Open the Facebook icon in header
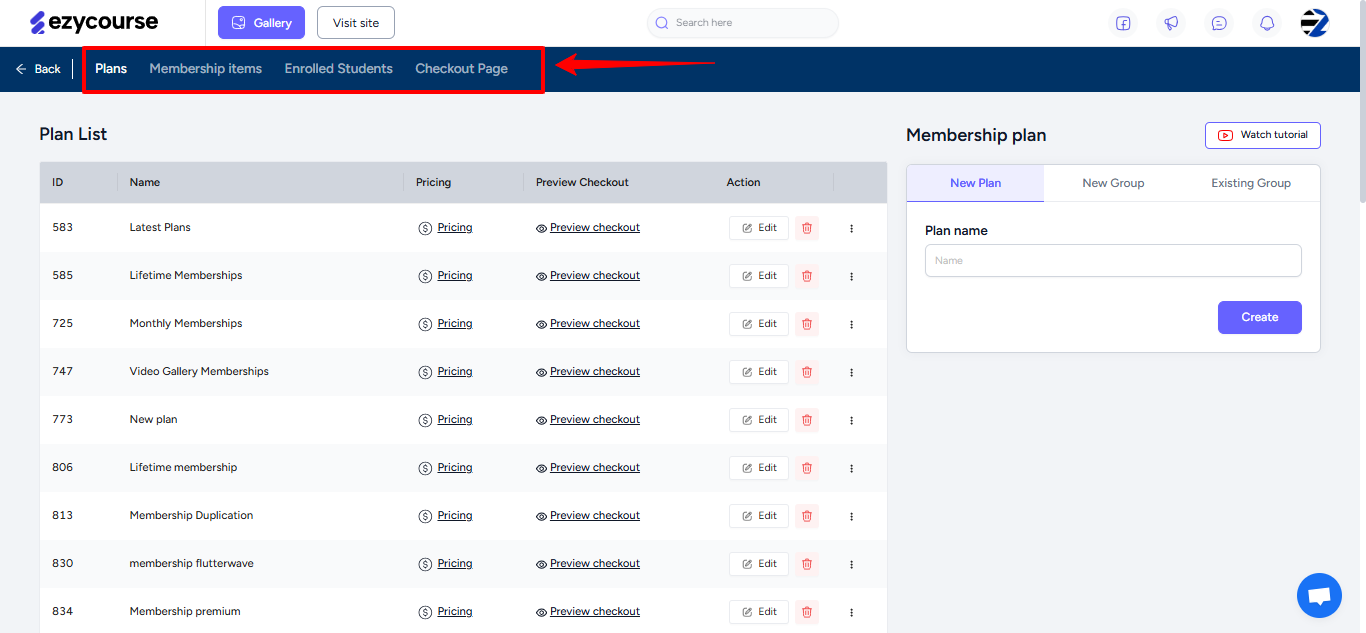This screenshot has height=633, width=1366. 1123,23
